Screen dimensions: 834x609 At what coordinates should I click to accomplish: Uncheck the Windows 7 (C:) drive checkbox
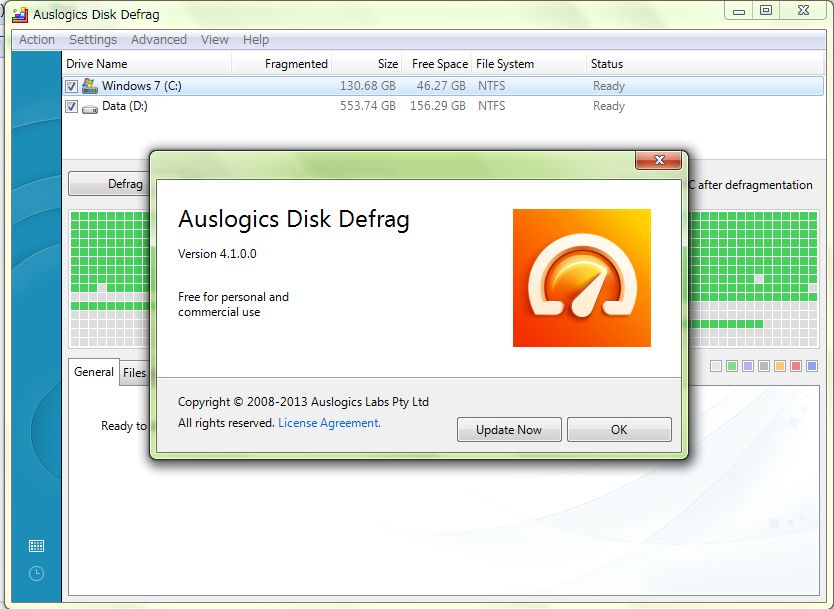coord(71,87)
